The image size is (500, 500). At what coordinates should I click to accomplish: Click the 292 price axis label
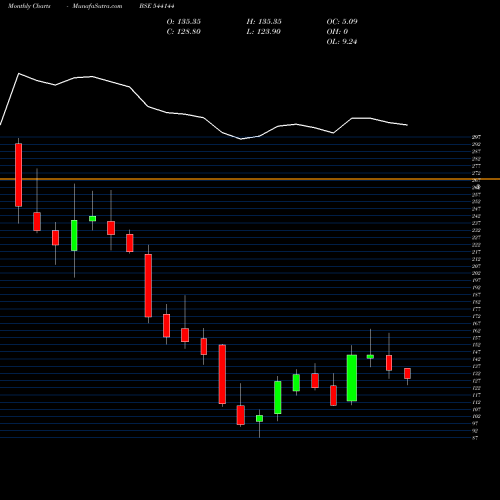pos(476,144)
